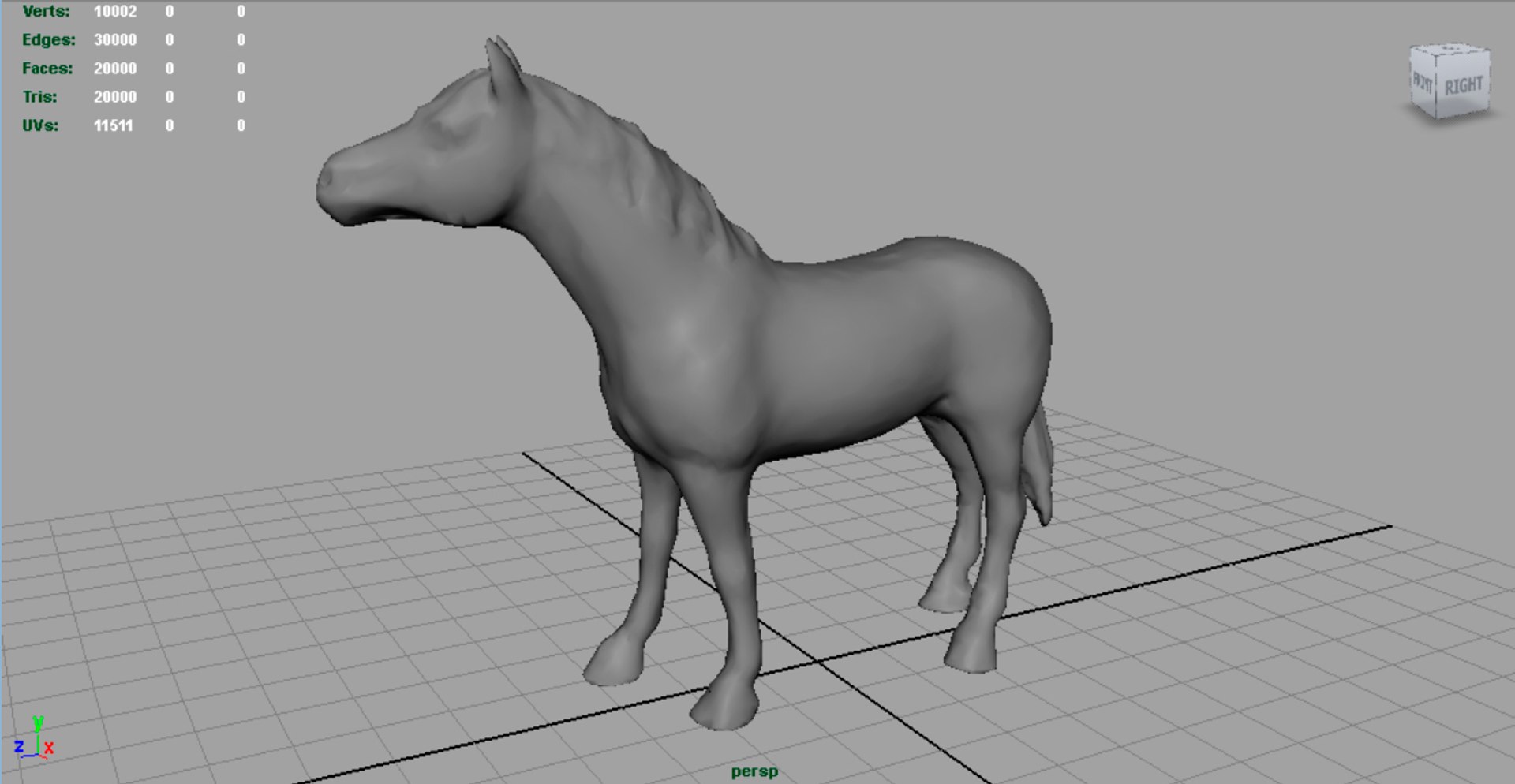Viewport: 1515px width, 784px height.
Task: Click the XYZ axis orientation gizmo
Action: [34, 737]
